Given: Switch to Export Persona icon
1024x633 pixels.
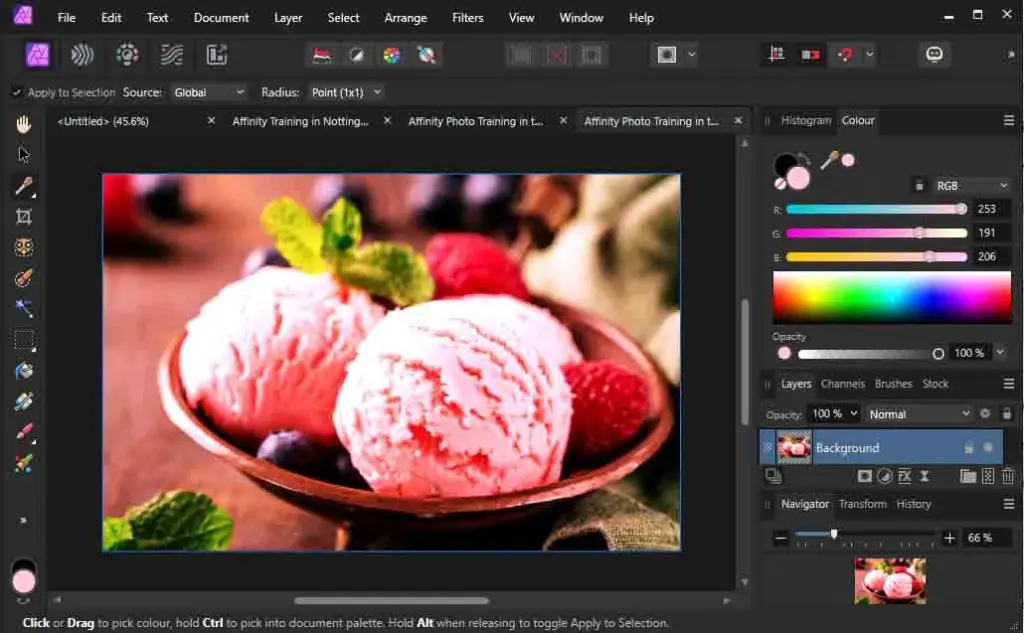Looking at the screenshot, I should pyautogui.click(x=216, y=55).
